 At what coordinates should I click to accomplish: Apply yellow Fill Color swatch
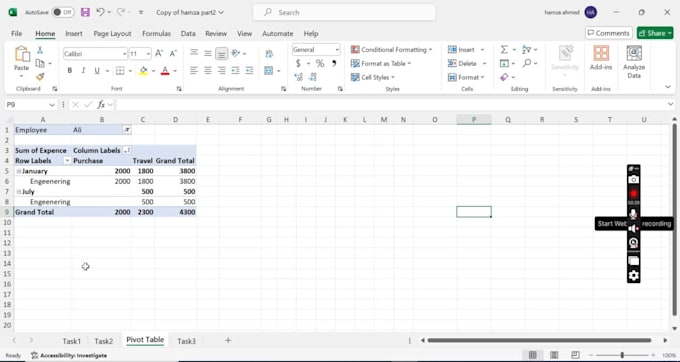(144, 71)
